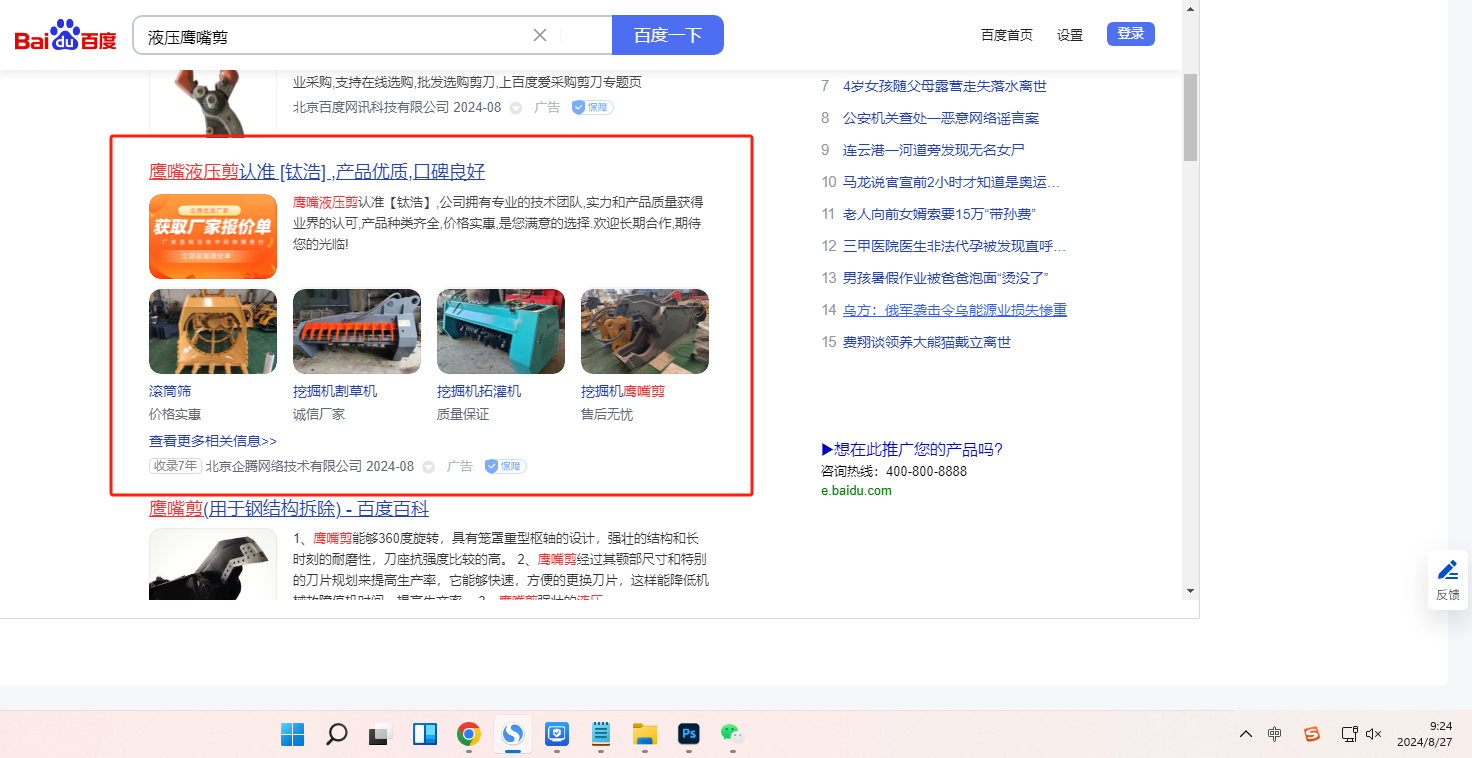Open hot search 4岁女孩随父母露营走失落水离世
Screen dimensions: 1472x758
coord(945,86)
